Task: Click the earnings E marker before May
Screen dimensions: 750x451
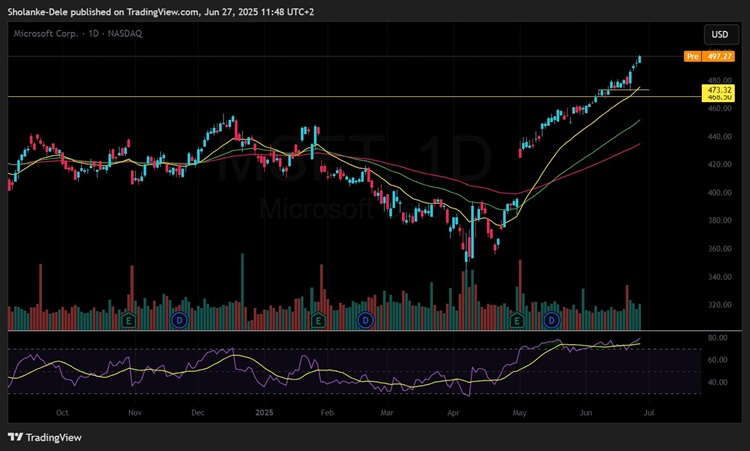Action: 517,320
